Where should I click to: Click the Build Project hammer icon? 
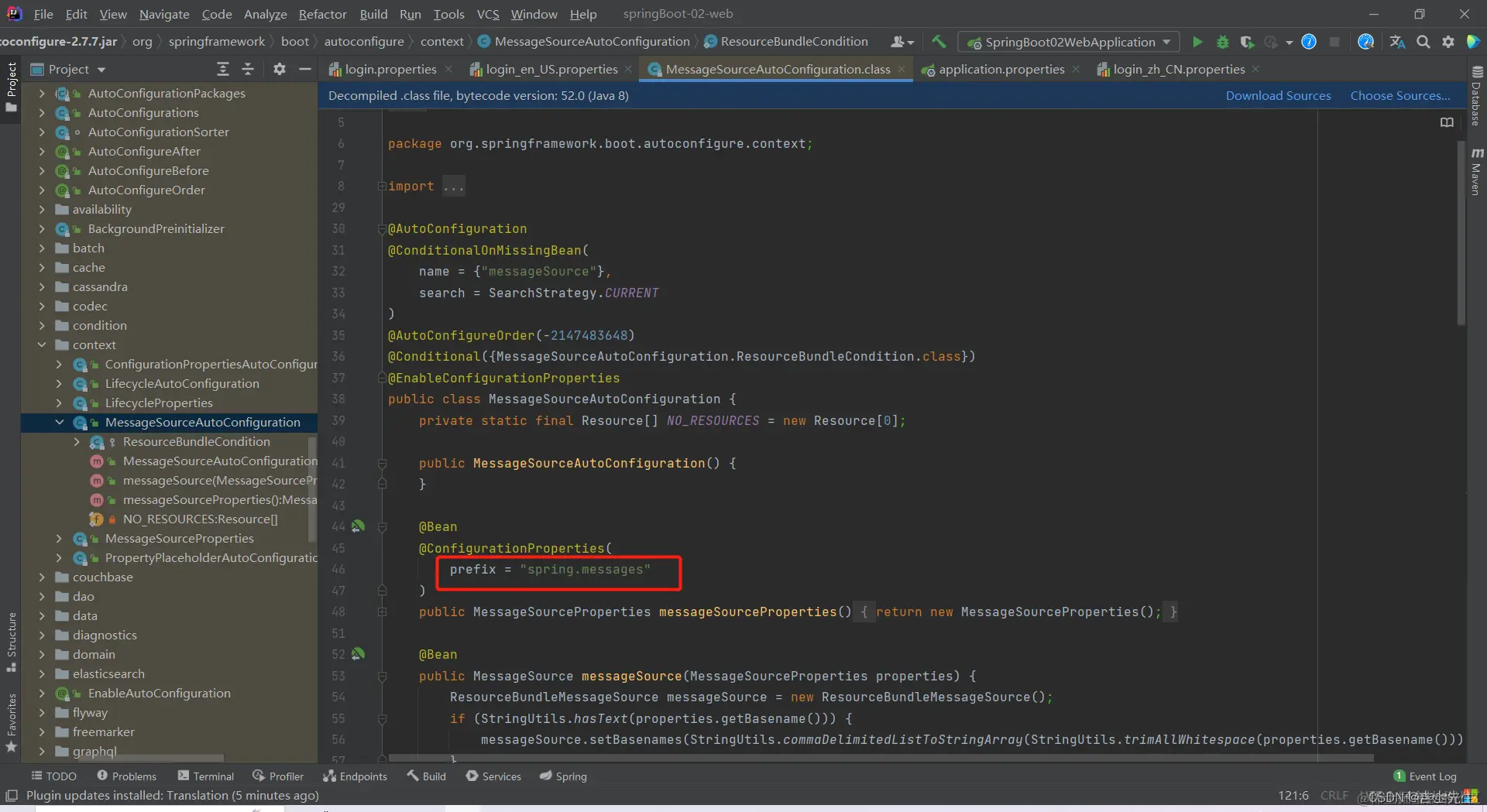point(939,42)
